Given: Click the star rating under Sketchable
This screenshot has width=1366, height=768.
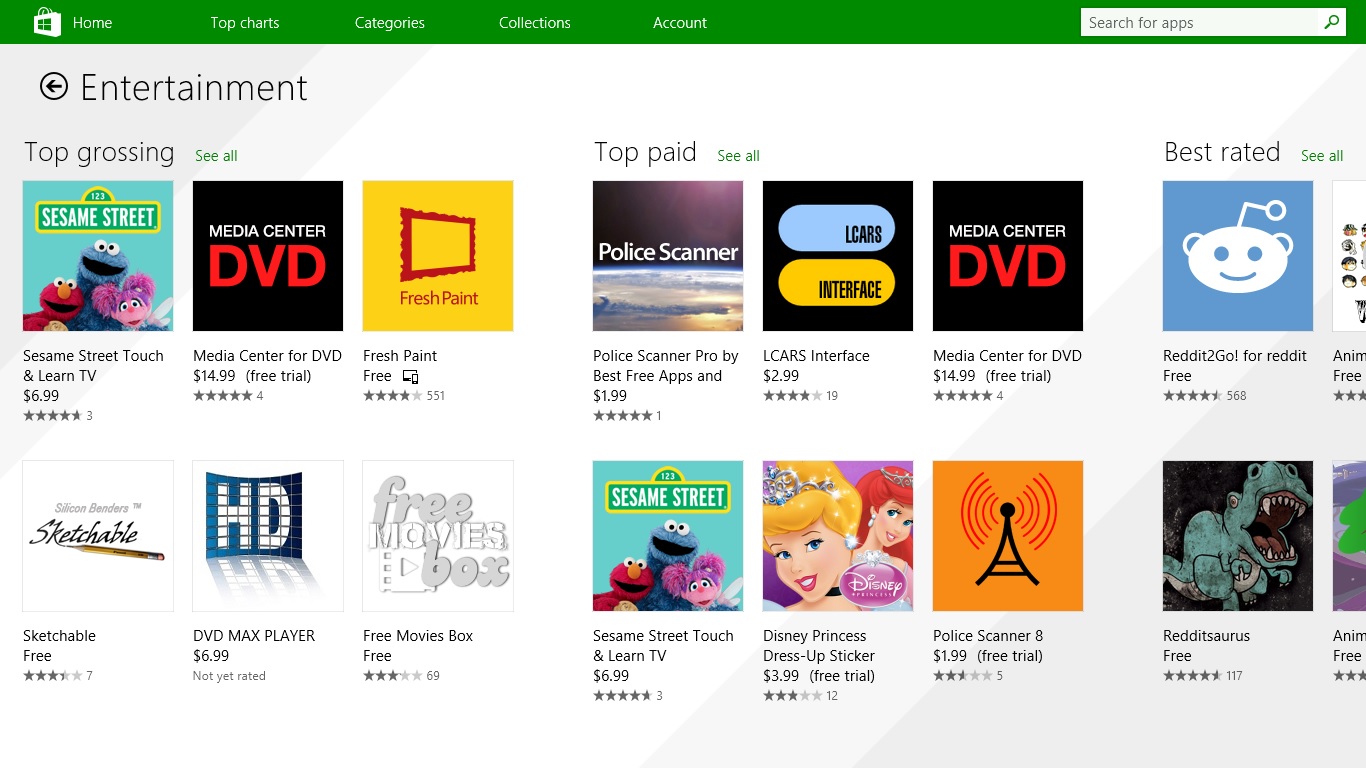Looking at the screenshot, I should click(52, 676).
